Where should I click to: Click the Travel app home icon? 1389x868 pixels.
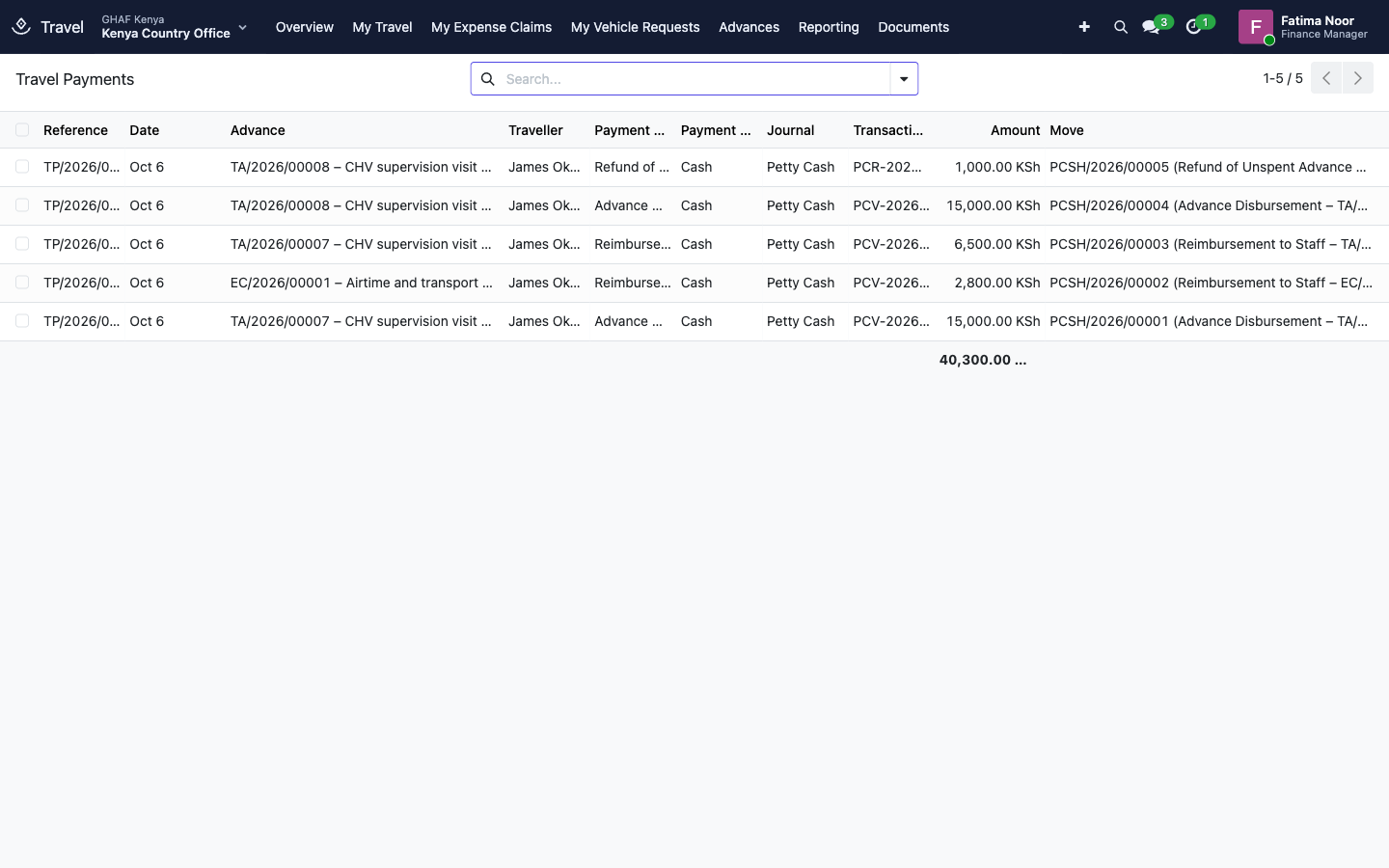click(x=21, y=27)
